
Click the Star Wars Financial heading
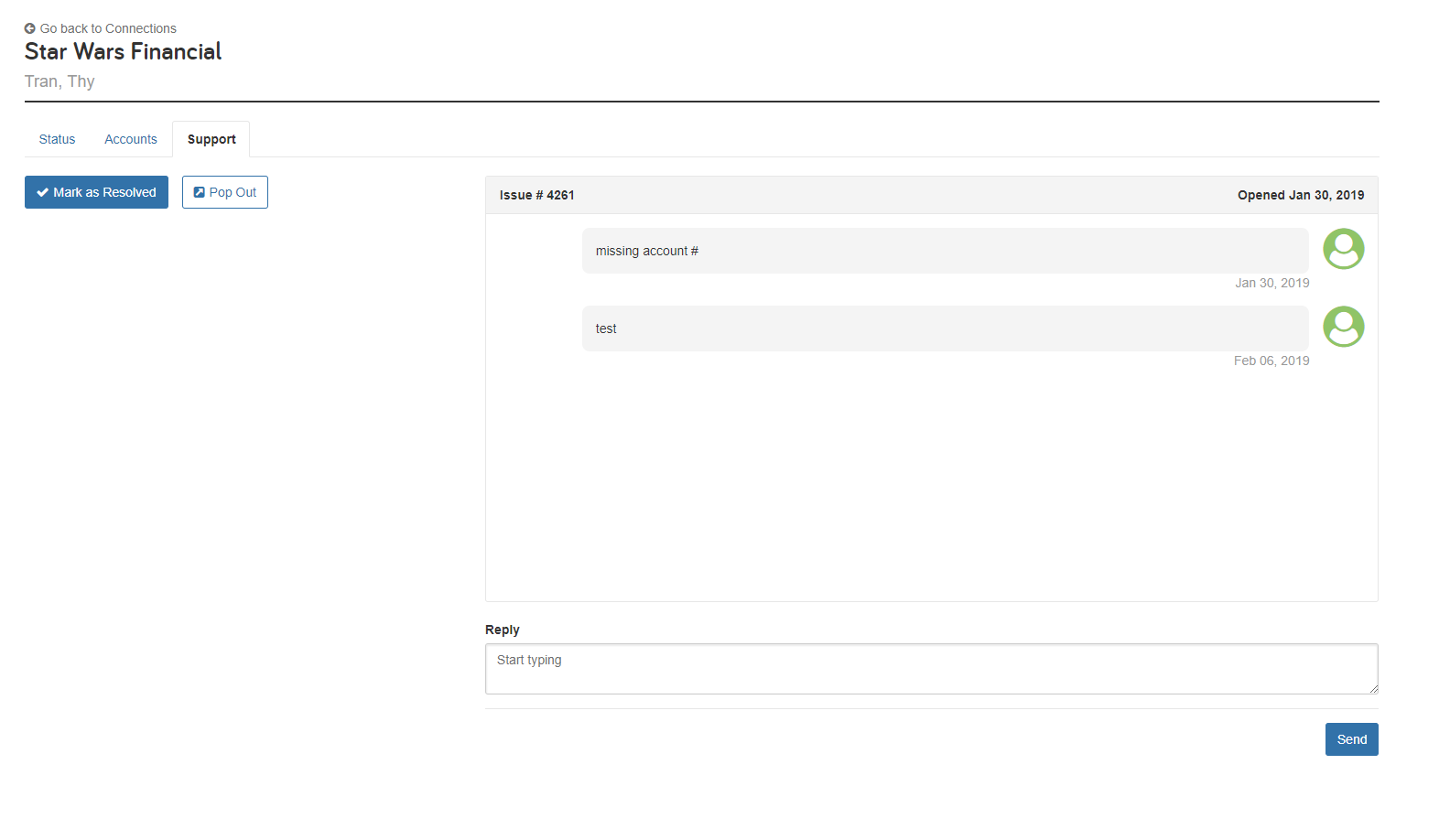tap(123, 51)
